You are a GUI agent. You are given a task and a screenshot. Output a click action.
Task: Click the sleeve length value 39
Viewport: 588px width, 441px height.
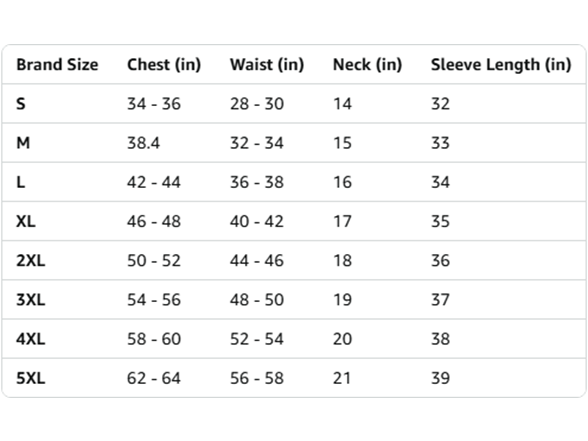(440, 378)
